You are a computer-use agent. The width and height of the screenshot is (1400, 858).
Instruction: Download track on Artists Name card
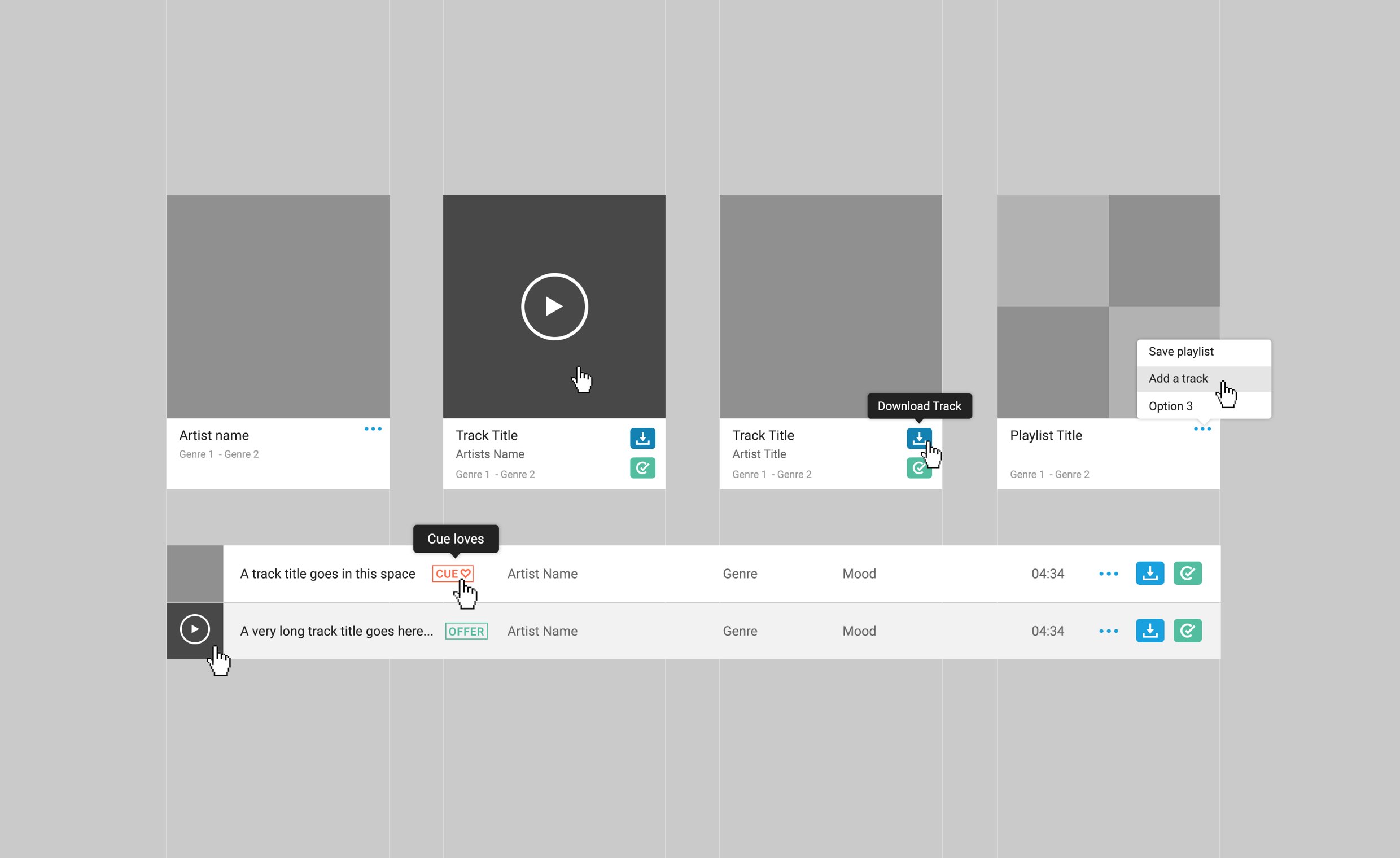click(642, 438)
